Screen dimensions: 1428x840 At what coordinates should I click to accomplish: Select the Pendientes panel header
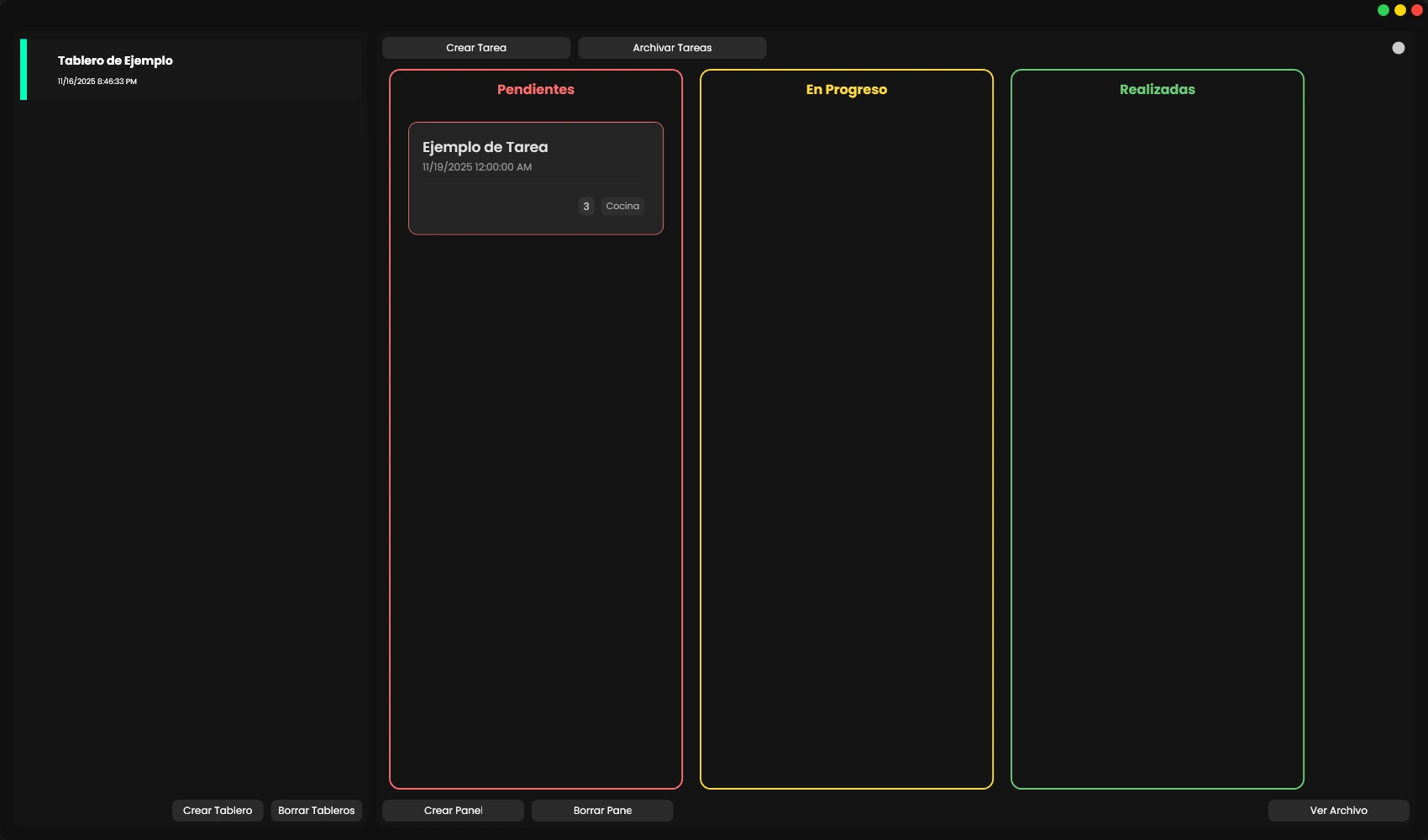click(x=535, y=90)
